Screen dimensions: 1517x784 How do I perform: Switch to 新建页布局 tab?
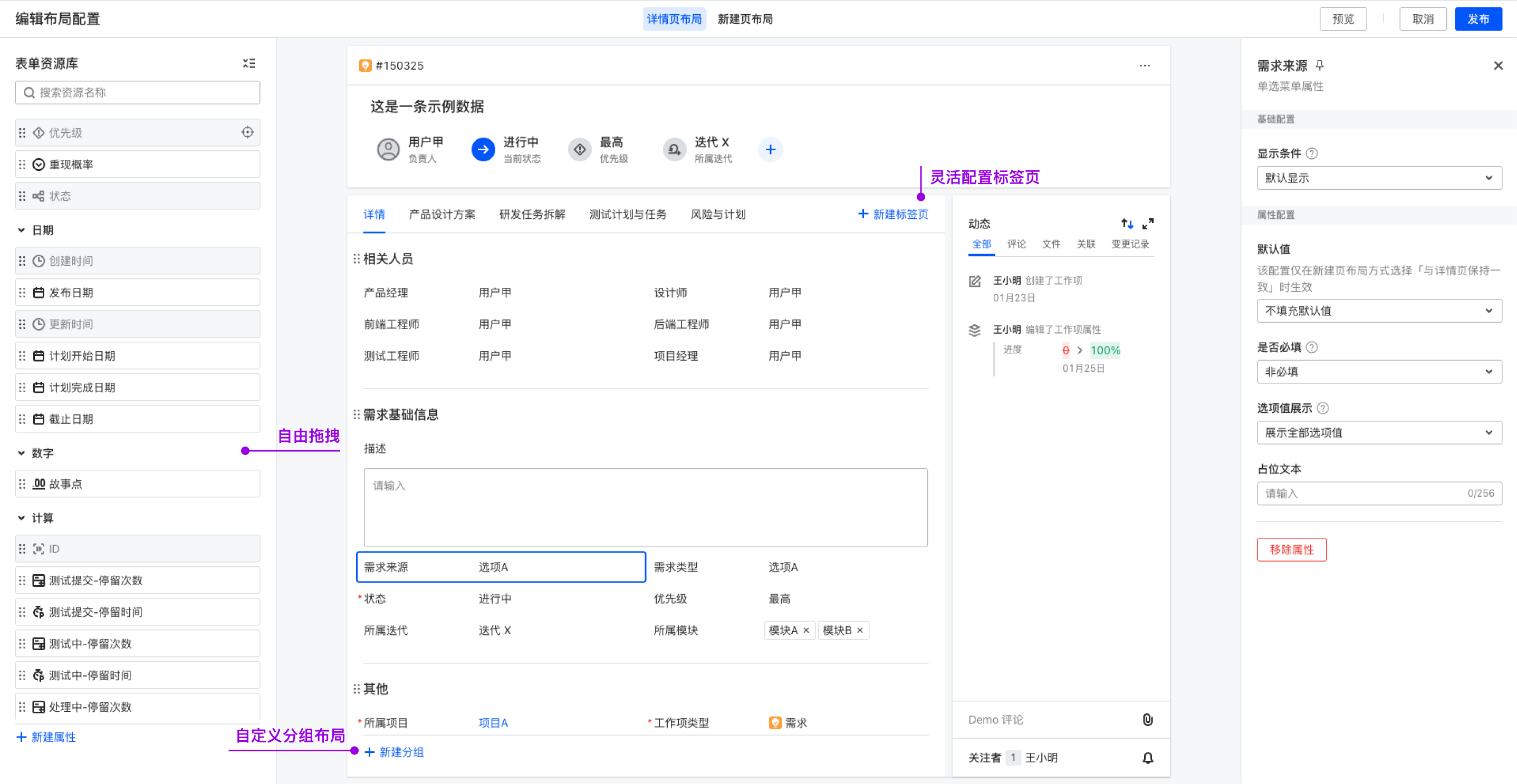click(745, 19)
